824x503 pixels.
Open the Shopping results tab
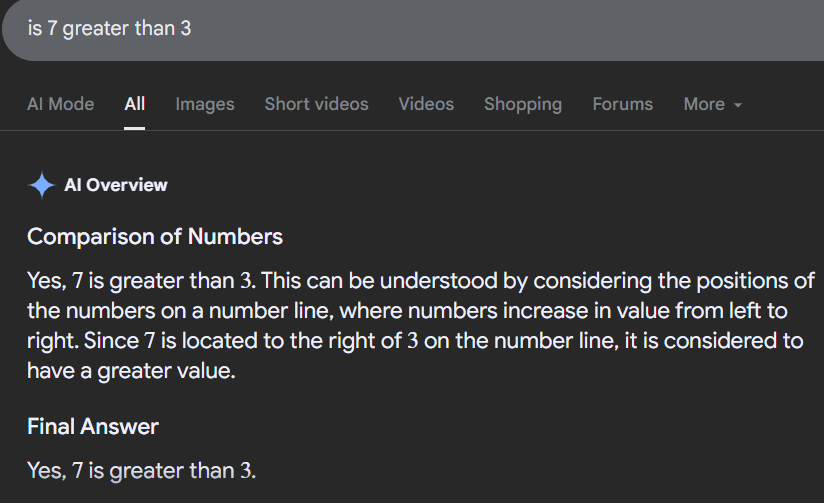point(523,104)
